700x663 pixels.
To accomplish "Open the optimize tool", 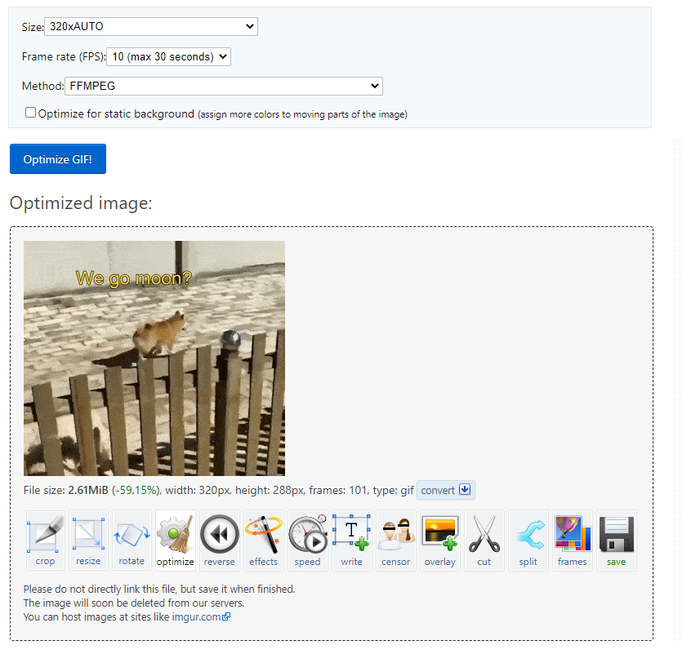I will pos(175,540).
